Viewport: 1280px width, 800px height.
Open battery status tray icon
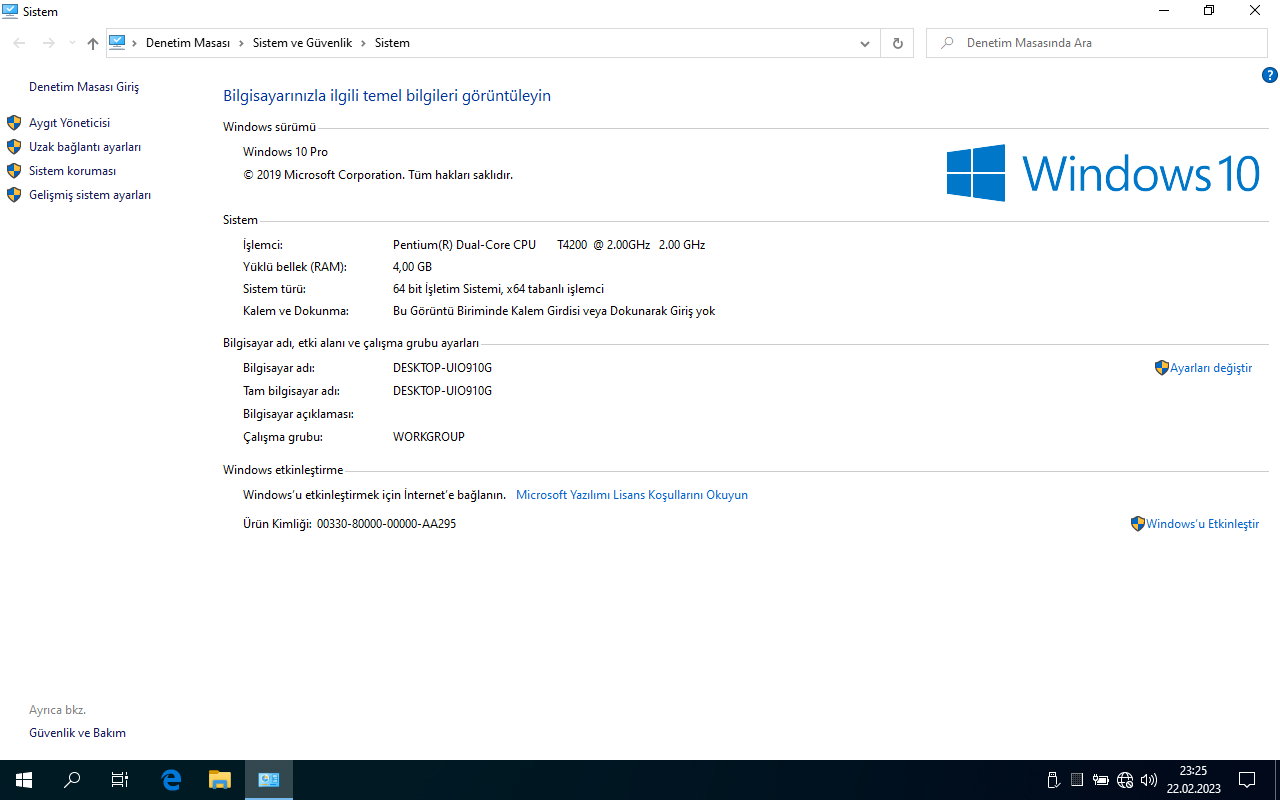pyautogui.click(x=1101, y=780)
